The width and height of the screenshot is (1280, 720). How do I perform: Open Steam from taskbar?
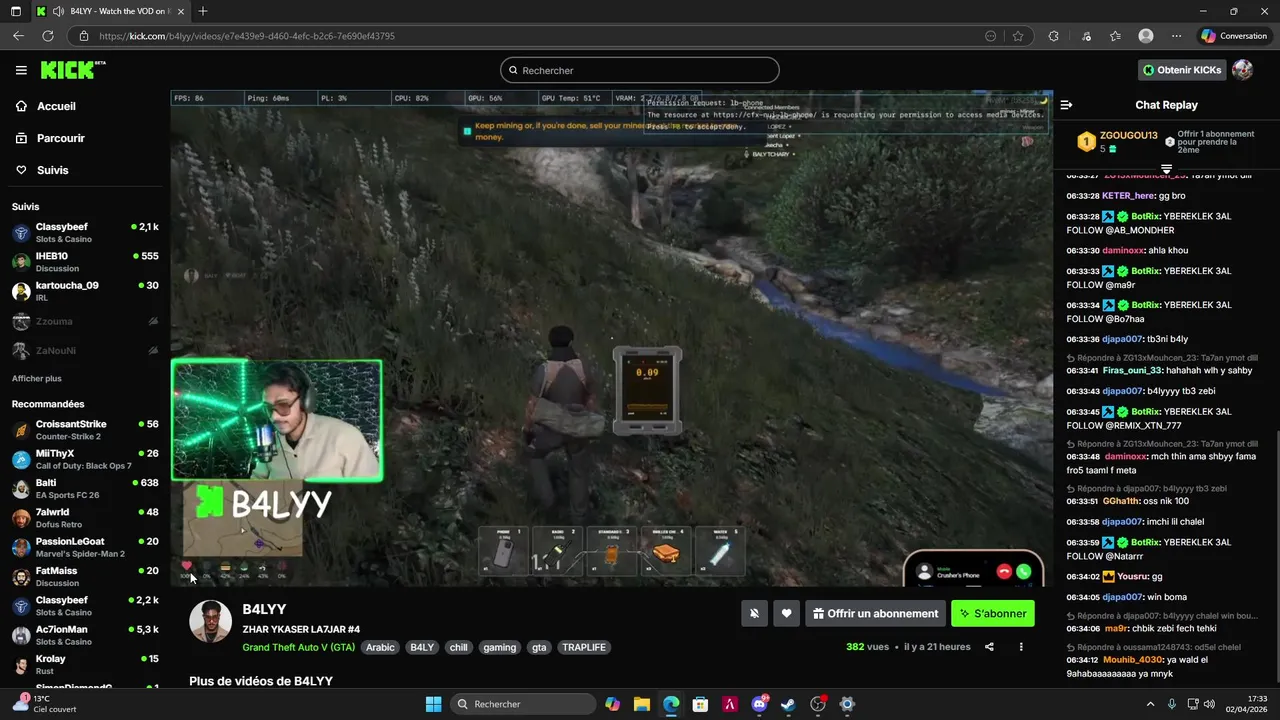click(x=788, y=704)
